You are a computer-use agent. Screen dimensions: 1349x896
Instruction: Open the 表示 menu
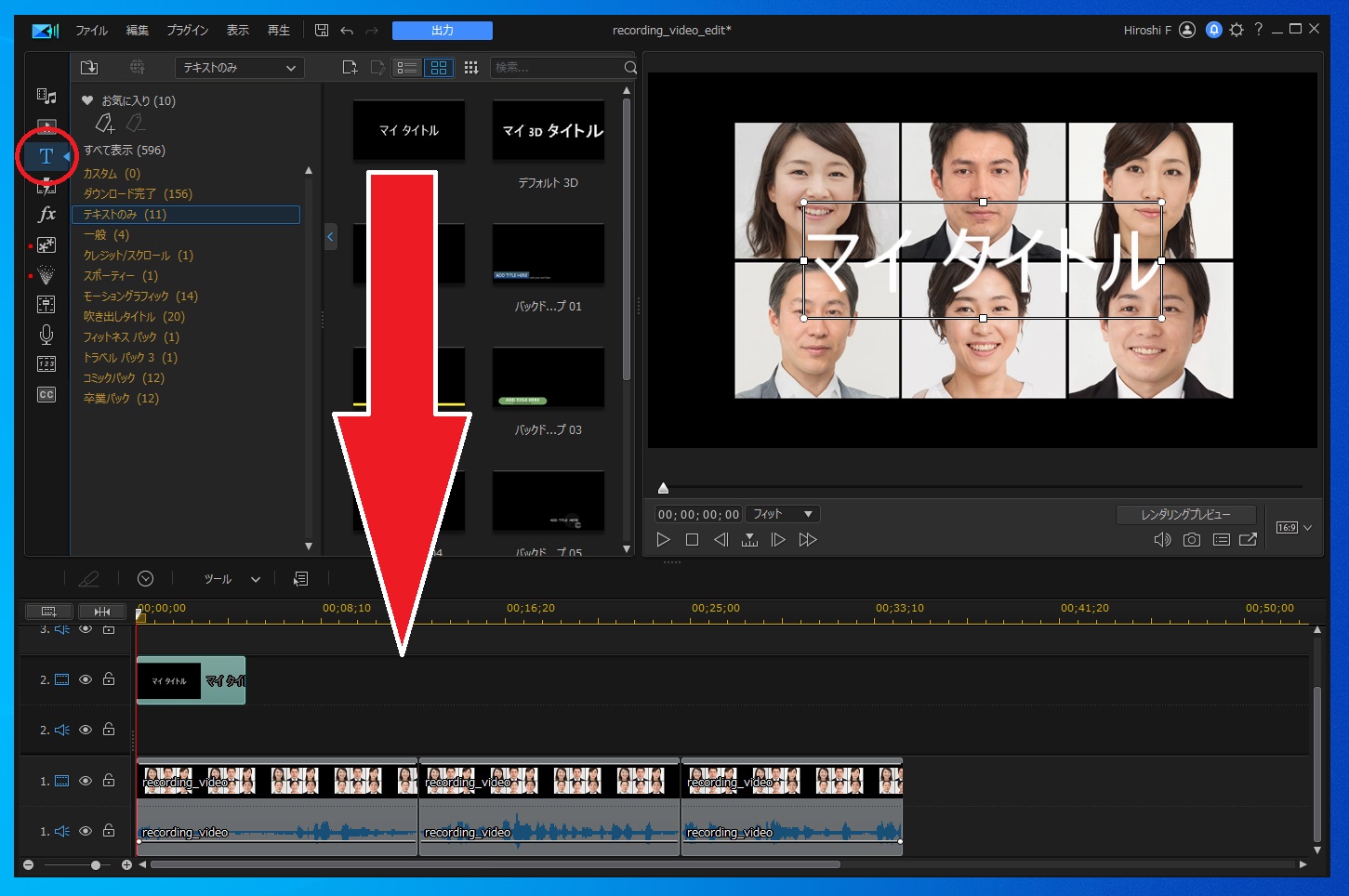click(238, 31)
